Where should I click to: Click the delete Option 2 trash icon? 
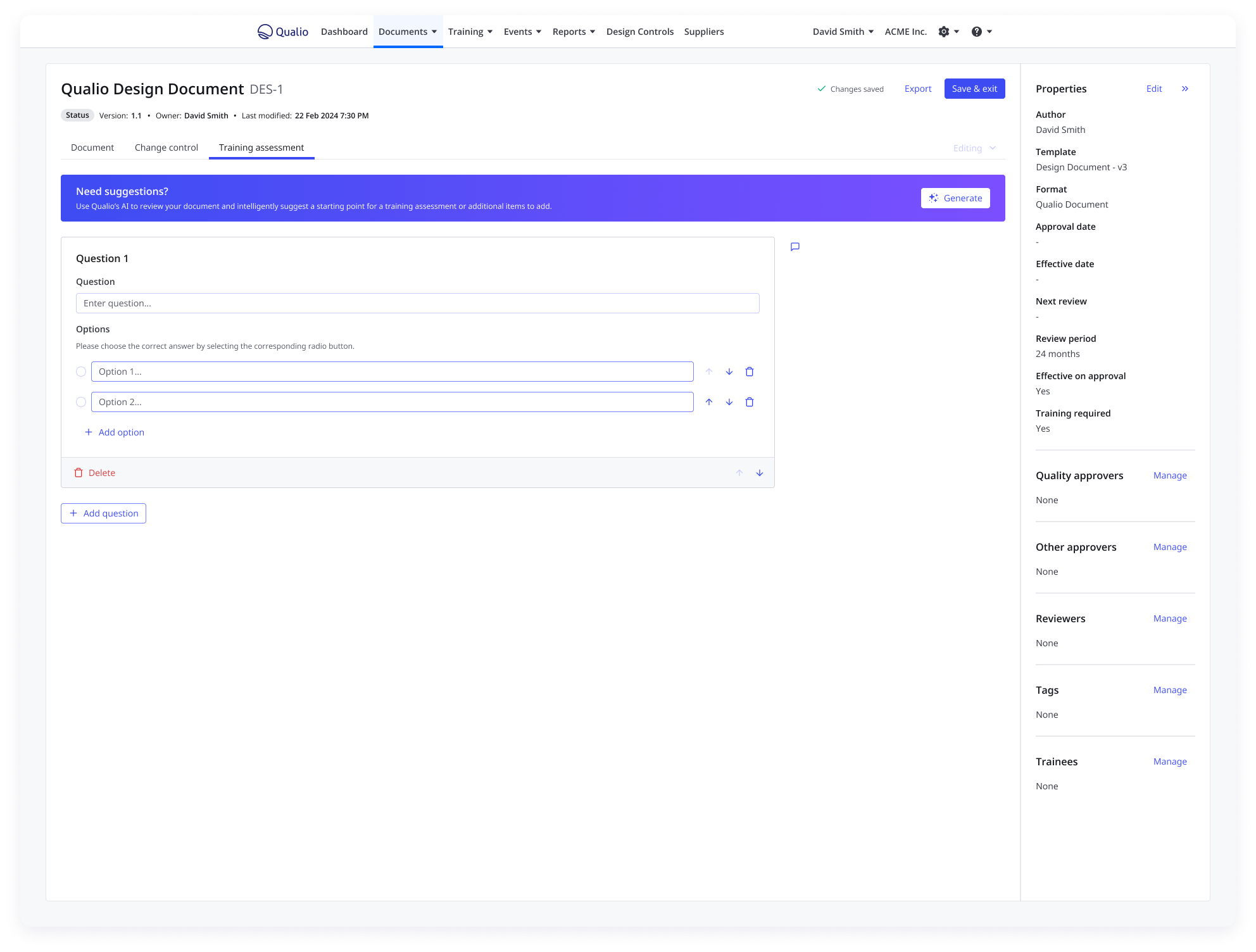pyautogui.click(x=750, y=402)
